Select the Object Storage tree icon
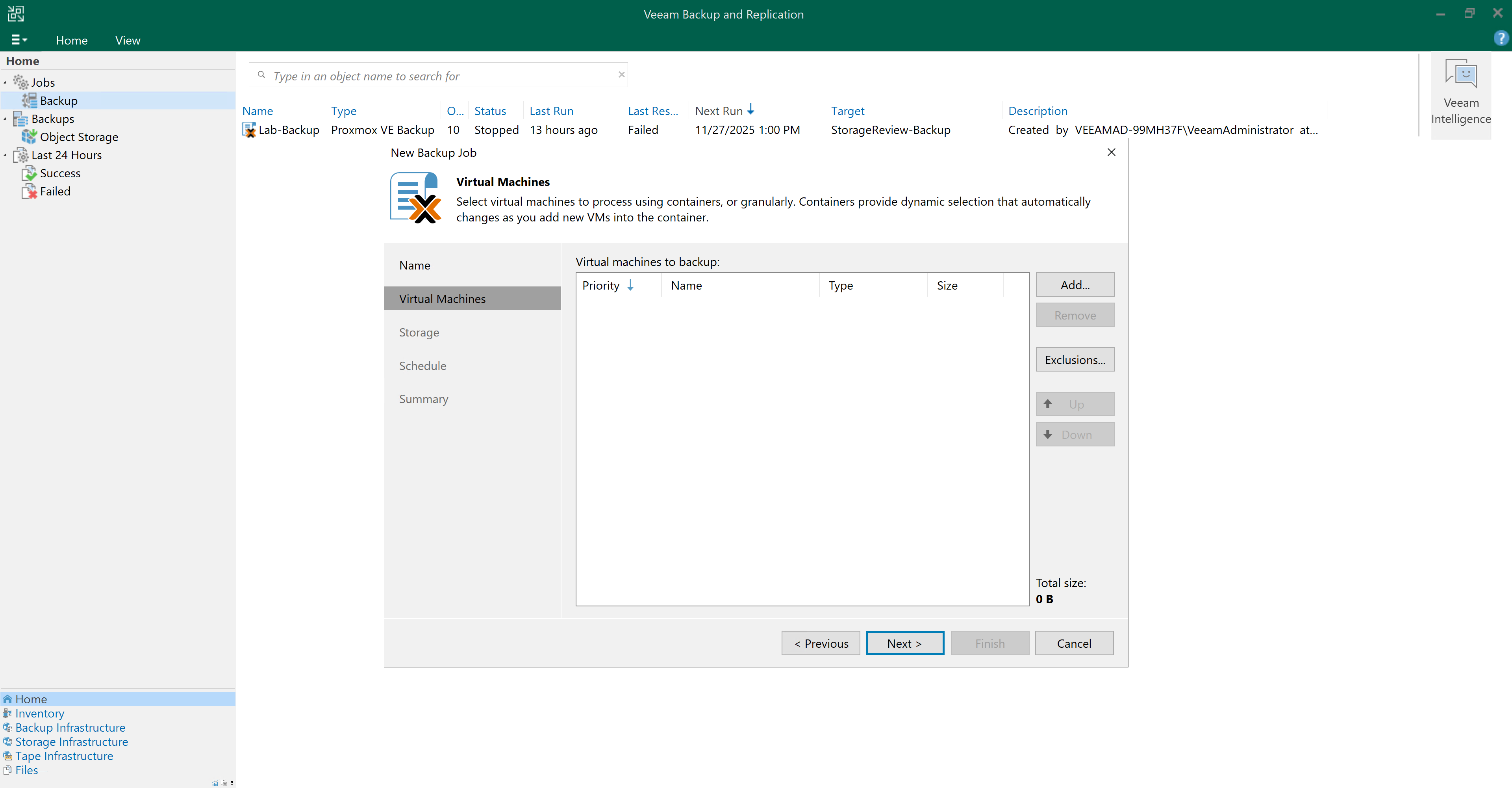This screenshot has width=1512, height=788. click(x=29, y=137)
